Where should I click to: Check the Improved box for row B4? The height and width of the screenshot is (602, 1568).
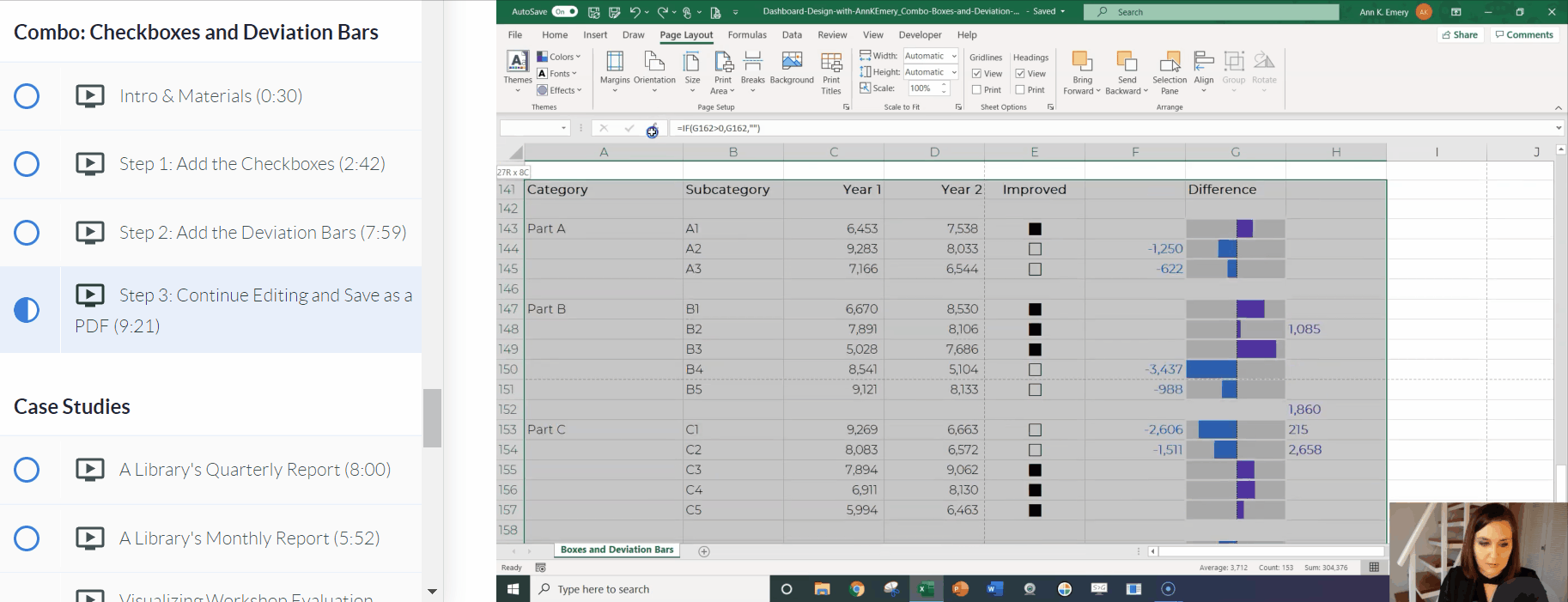(1035, 369)
